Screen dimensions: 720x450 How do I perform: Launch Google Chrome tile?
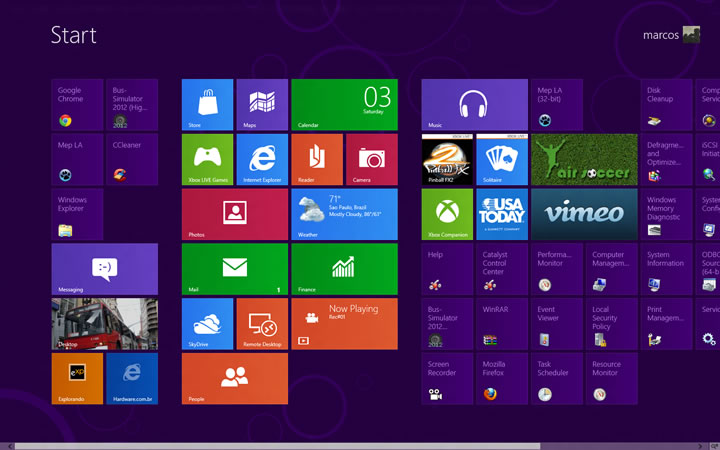pyautogui.click(x=77, y=105)
